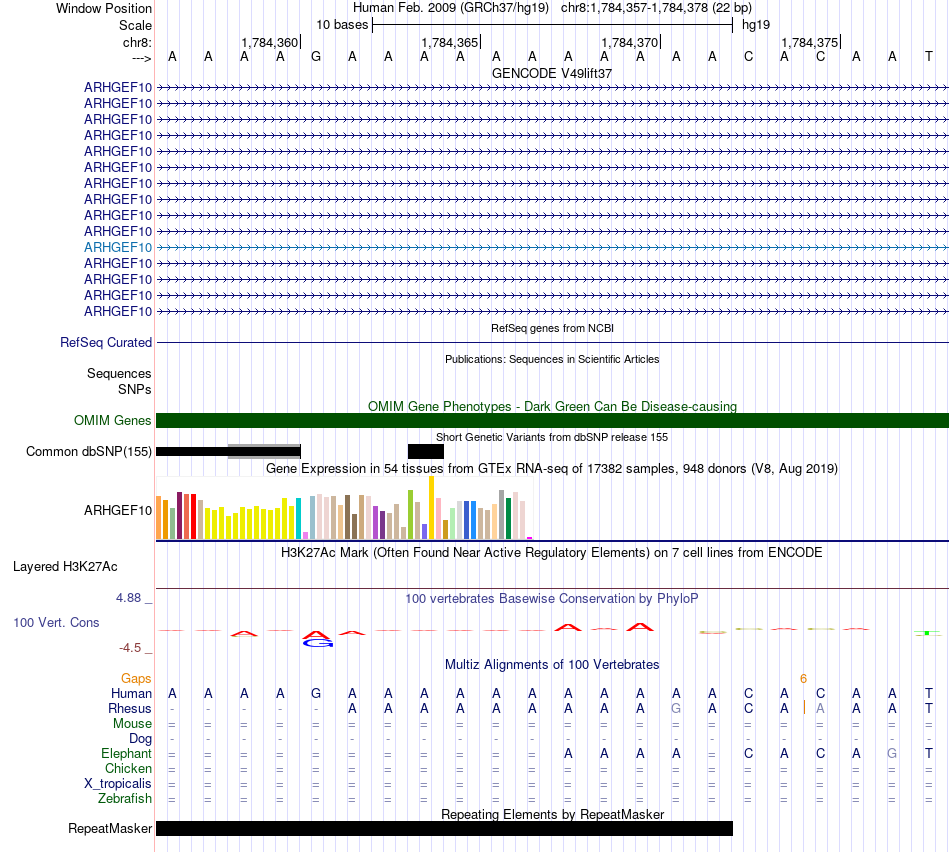This screenshot has height=852, width=950.
Task: Click the GTEx tissue expression bar chart
Action: coord(344,508)
